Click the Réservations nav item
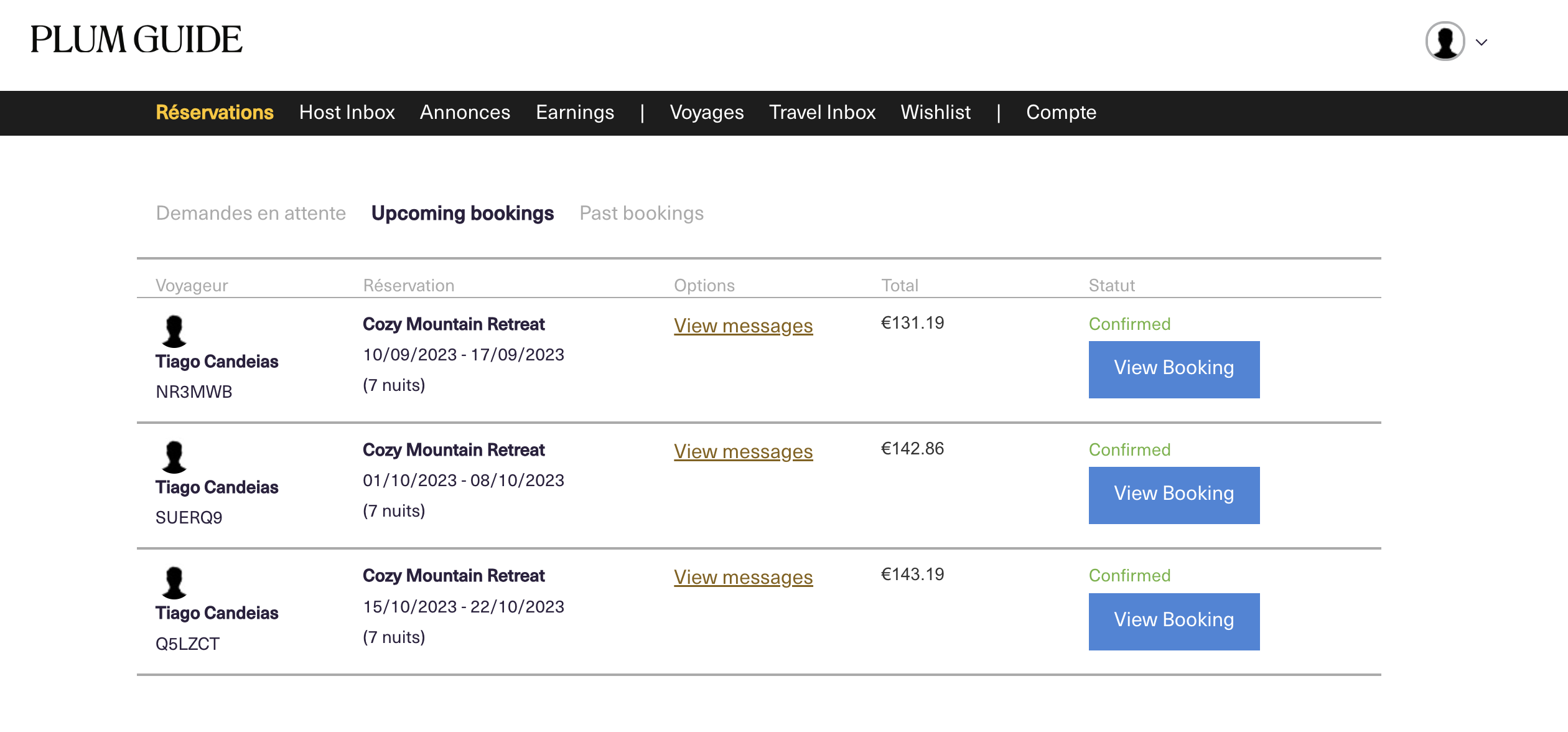 click(x=215, y=113)
